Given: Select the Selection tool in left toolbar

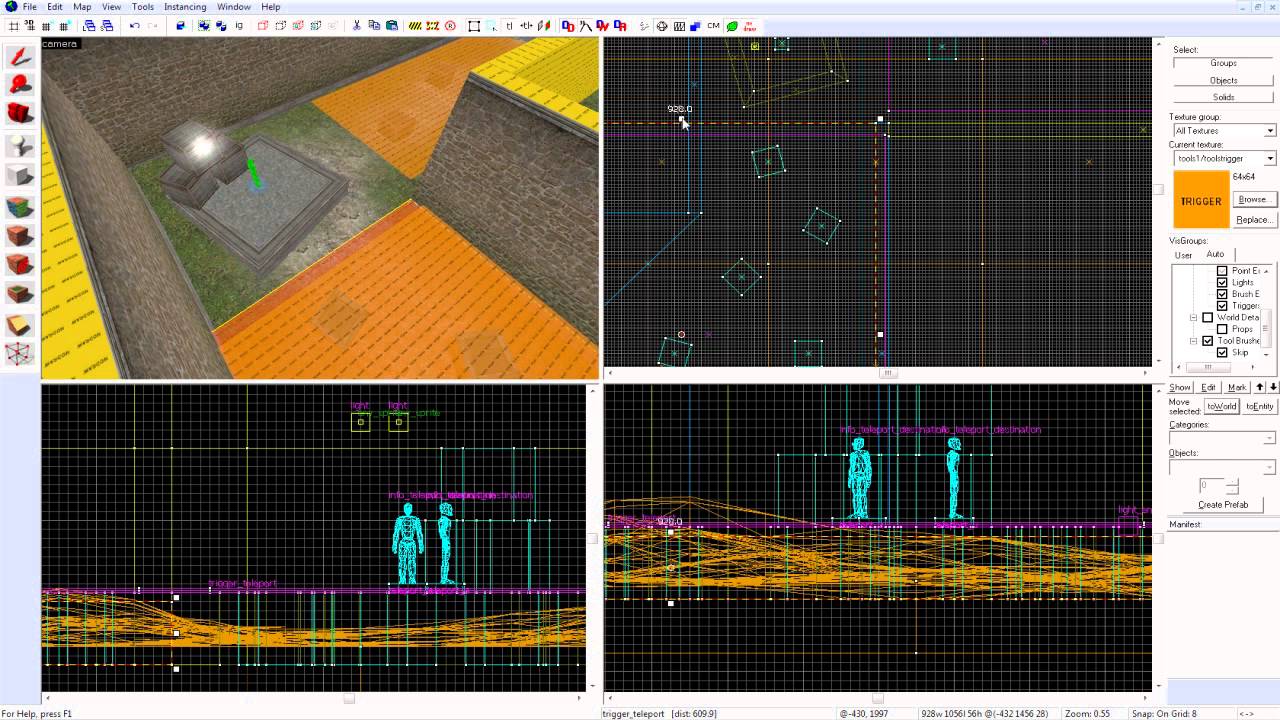Looking at the screenshot, I should [20, 56].
